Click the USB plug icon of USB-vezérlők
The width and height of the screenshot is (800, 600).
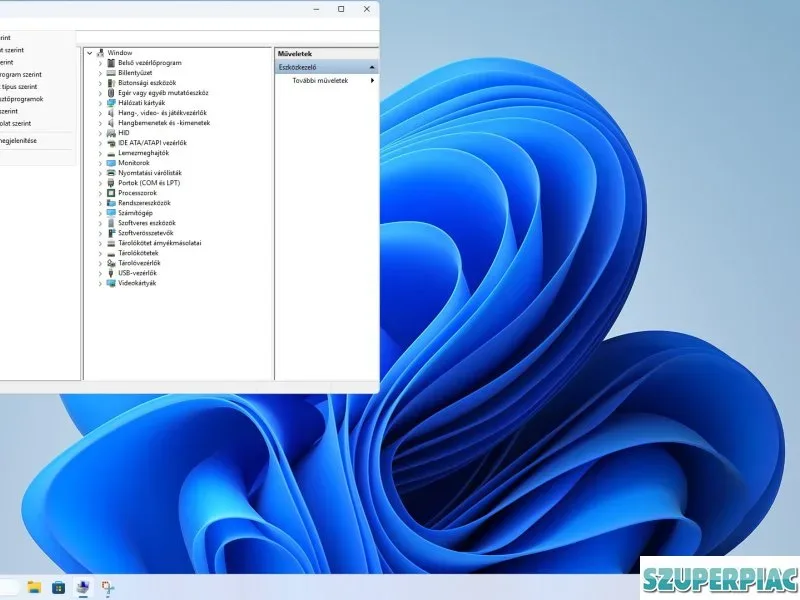[111, 273]
